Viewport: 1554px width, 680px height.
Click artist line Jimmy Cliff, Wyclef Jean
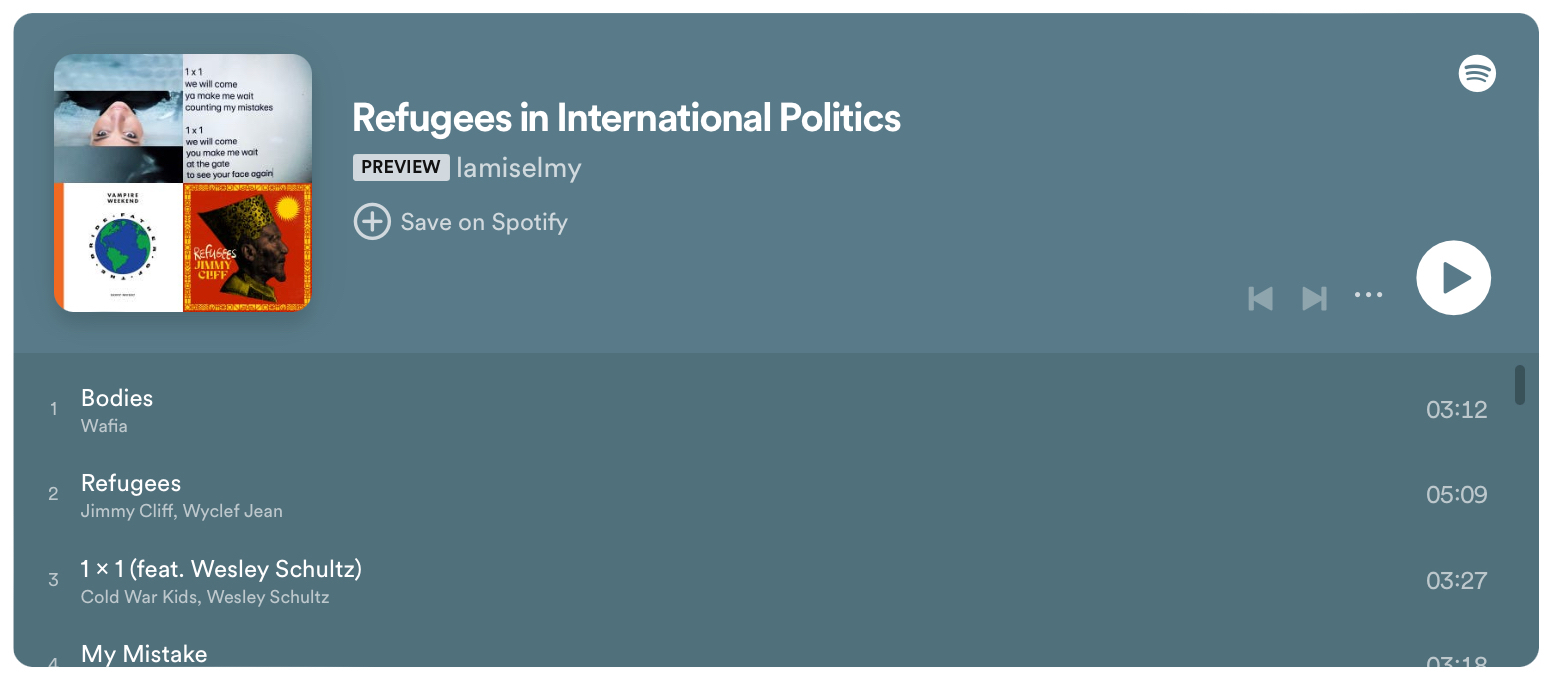pos(181,511)
